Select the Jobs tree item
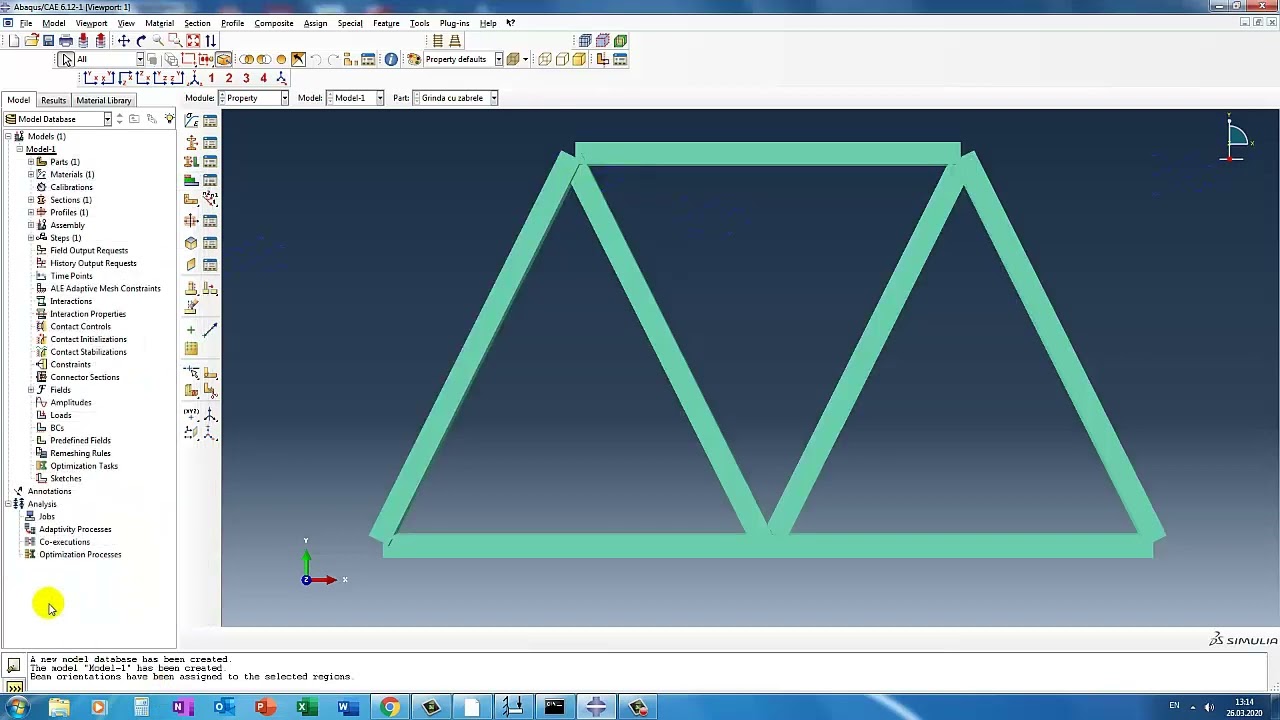The image size is (1280, 720). click(47, 517)
